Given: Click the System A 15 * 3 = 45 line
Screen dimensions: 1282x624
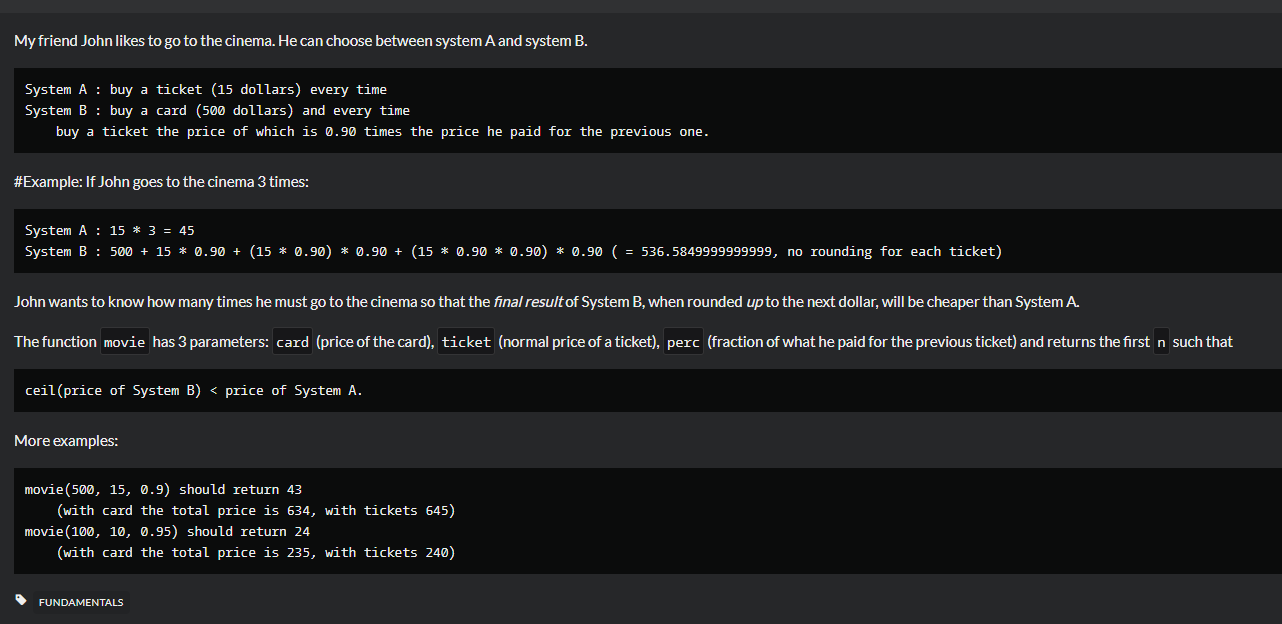Looking at the screenshot, I should (110, 230).
